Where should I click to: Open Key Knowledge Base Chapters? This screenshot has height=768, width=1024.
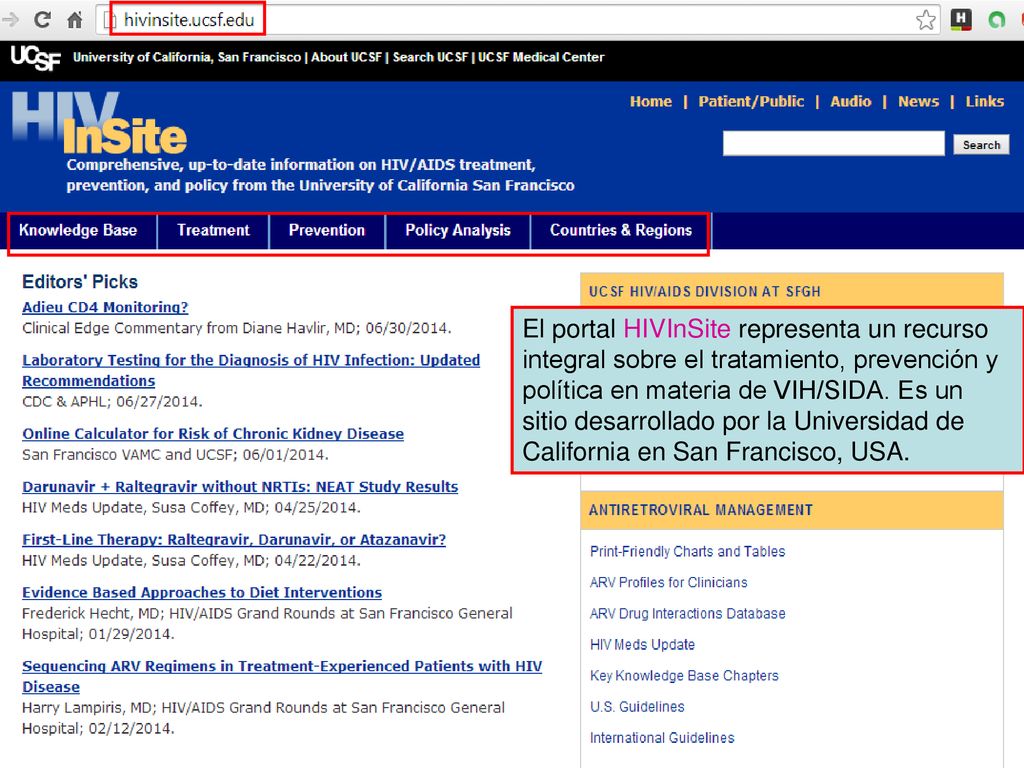click(x=684, y=676)
